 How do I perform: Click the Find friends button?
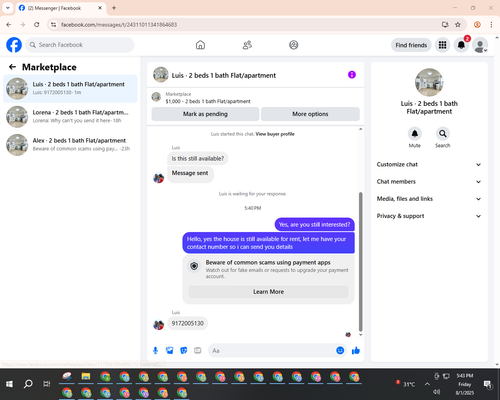click(x=411, y=45)
